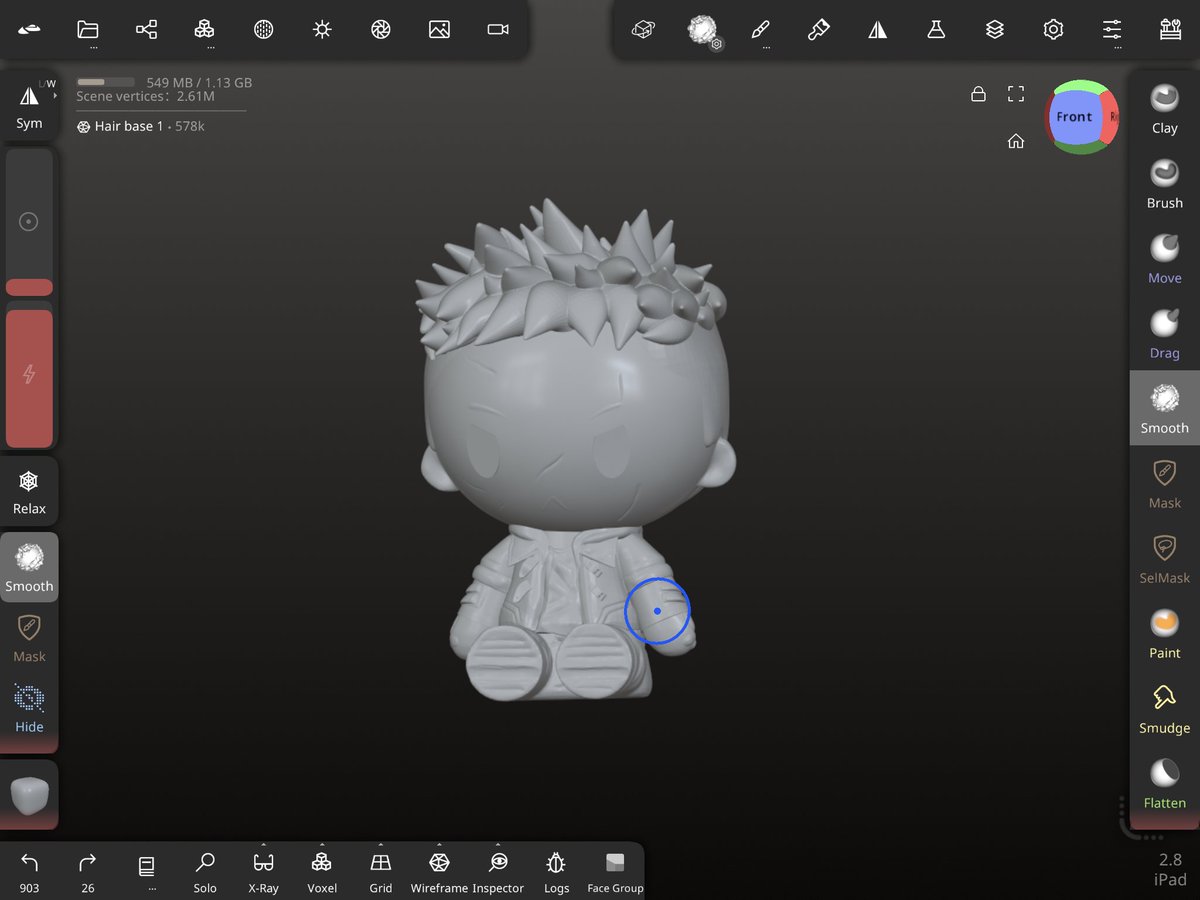1200x900 pixels.
Task: Open the Painting brush menu
Action: point(819,30)
